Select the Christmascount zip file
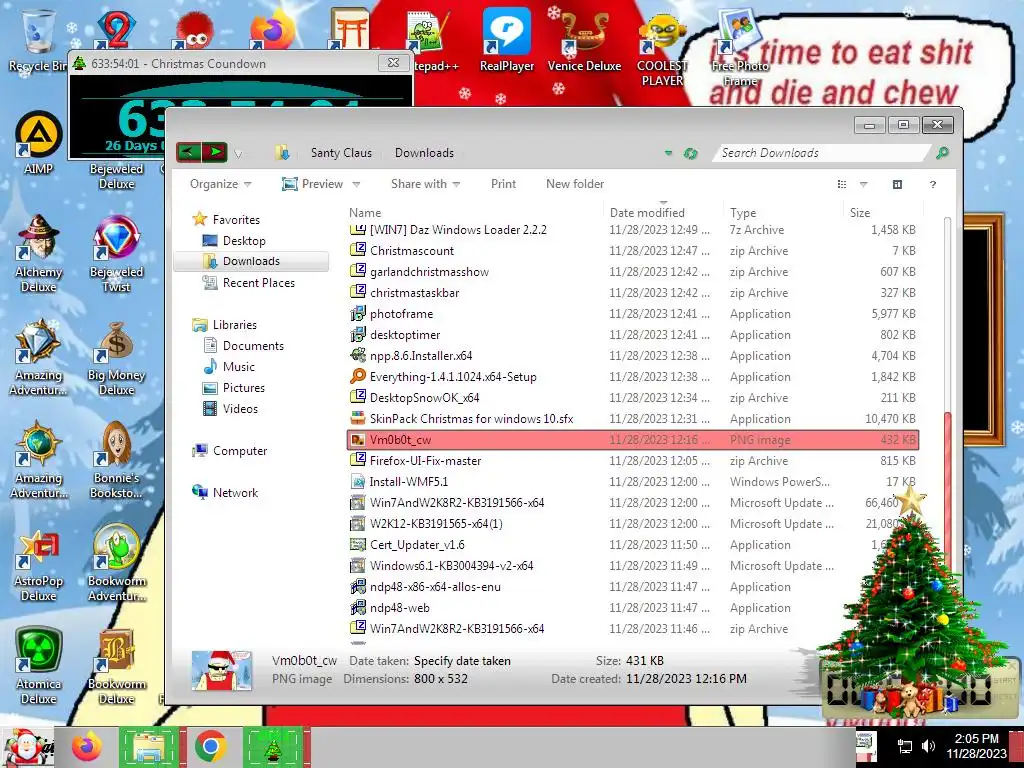The image size is (1024, 768). point(632,251)
